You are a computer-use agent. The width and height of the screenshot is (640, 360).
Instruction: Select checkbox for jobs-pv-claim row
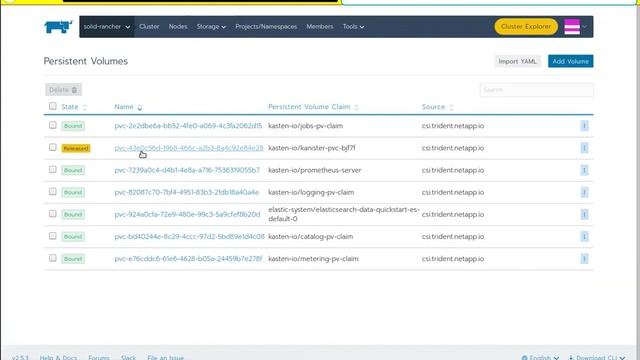pyautogui.click(x=53, y=125)
